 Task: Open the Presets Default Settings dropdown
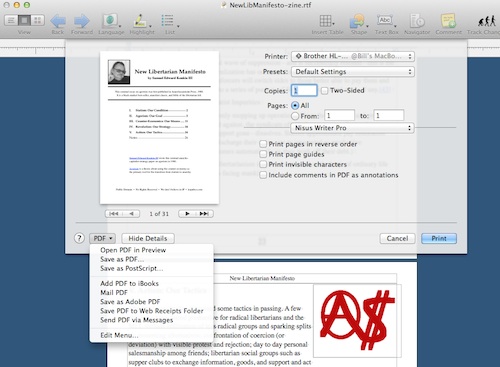(x=353, y=72)
